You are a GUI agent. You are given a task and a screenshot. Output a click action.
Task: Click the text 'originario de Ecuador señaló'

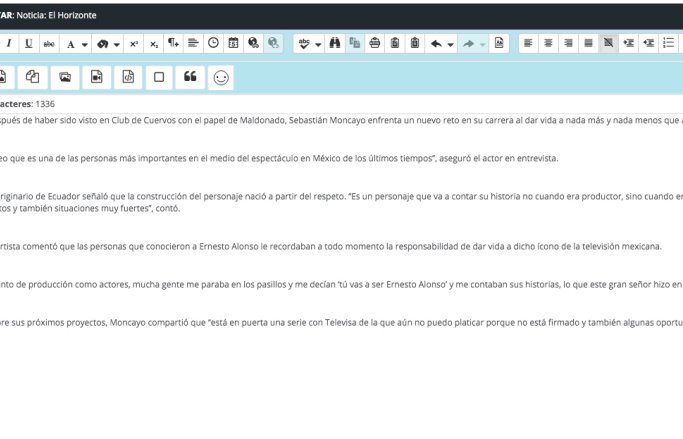(51, 196)
